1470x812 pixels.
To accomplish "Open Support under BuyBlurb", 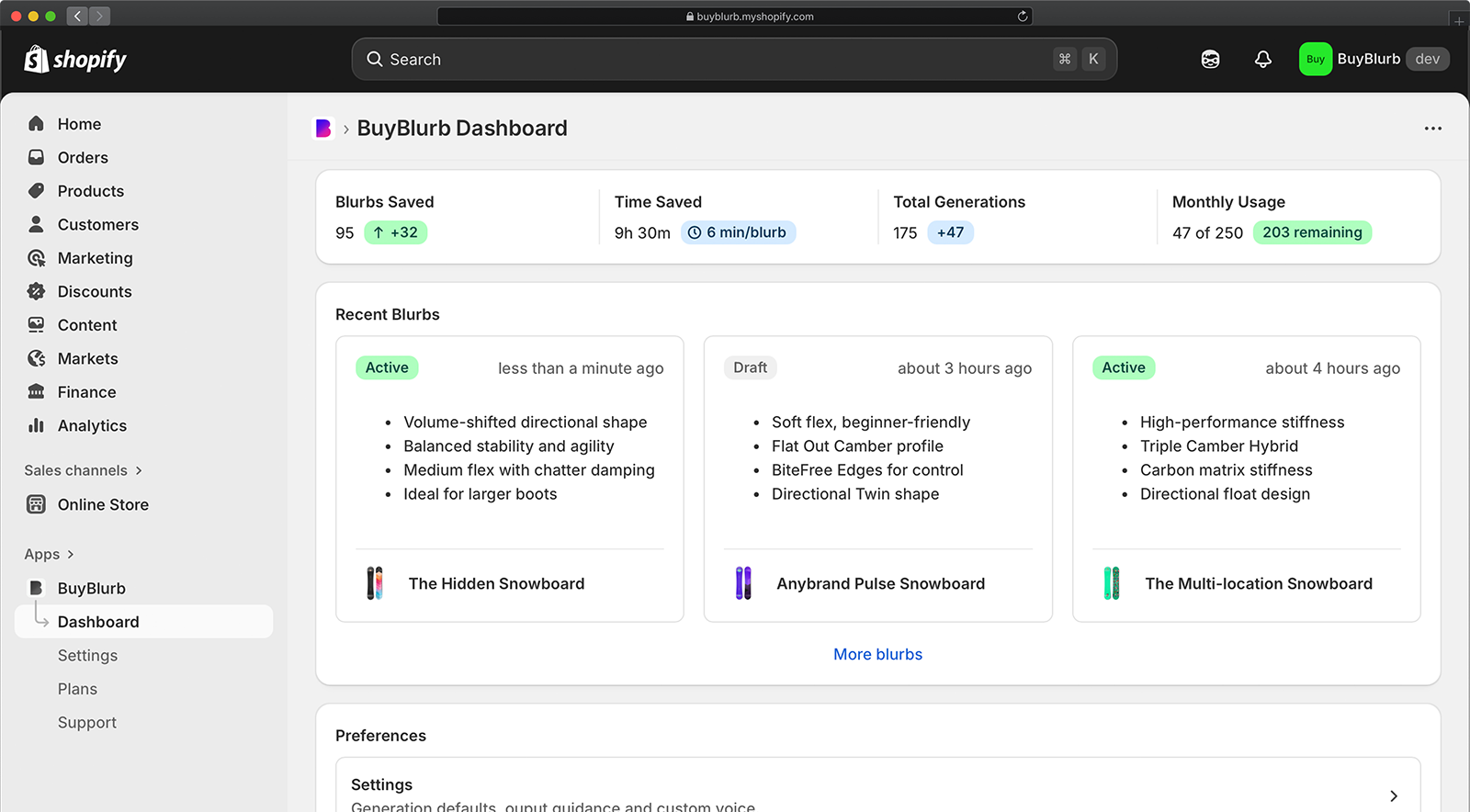I will pyautogui.click(x=87, y=723).
